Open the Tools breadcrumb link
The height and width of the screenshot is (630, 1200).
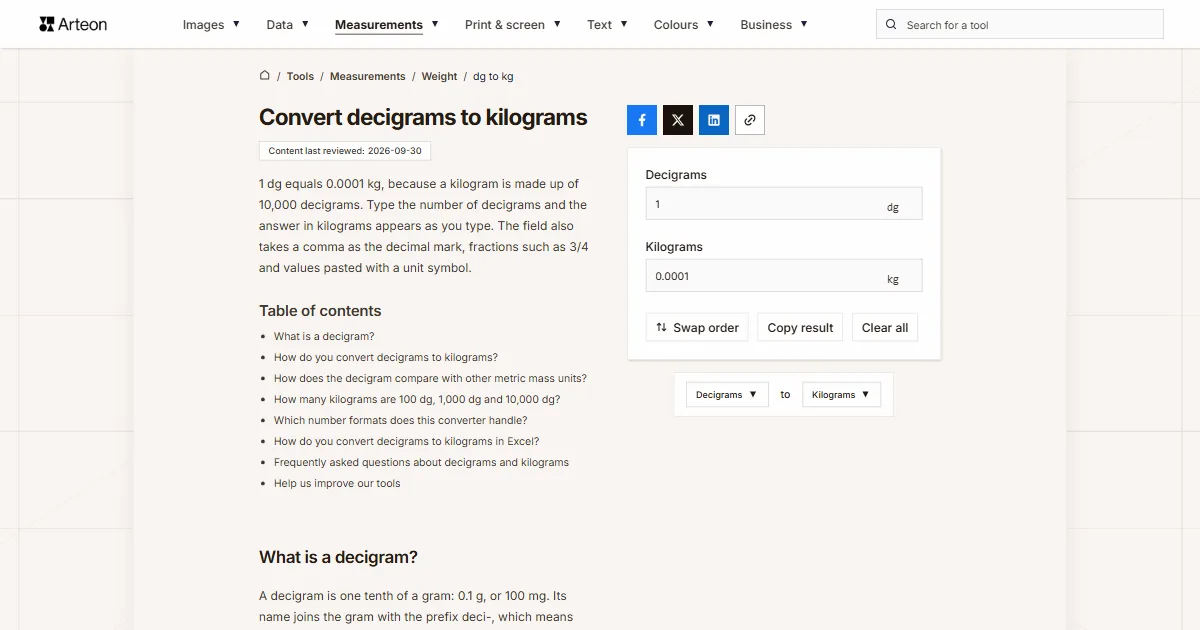pos(300,76)
